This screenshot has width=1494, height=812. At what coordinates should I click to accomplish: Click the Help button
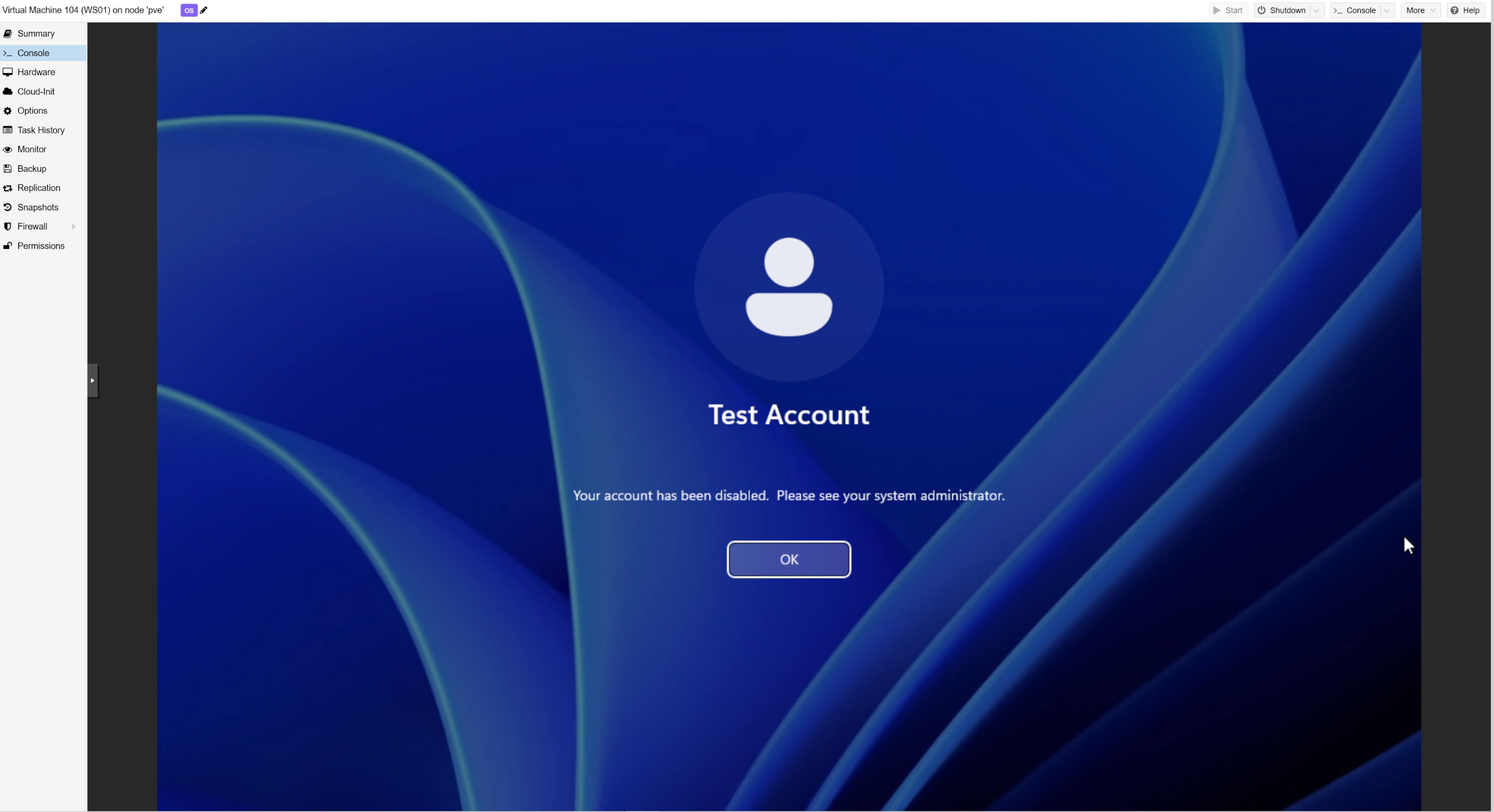1466,10
